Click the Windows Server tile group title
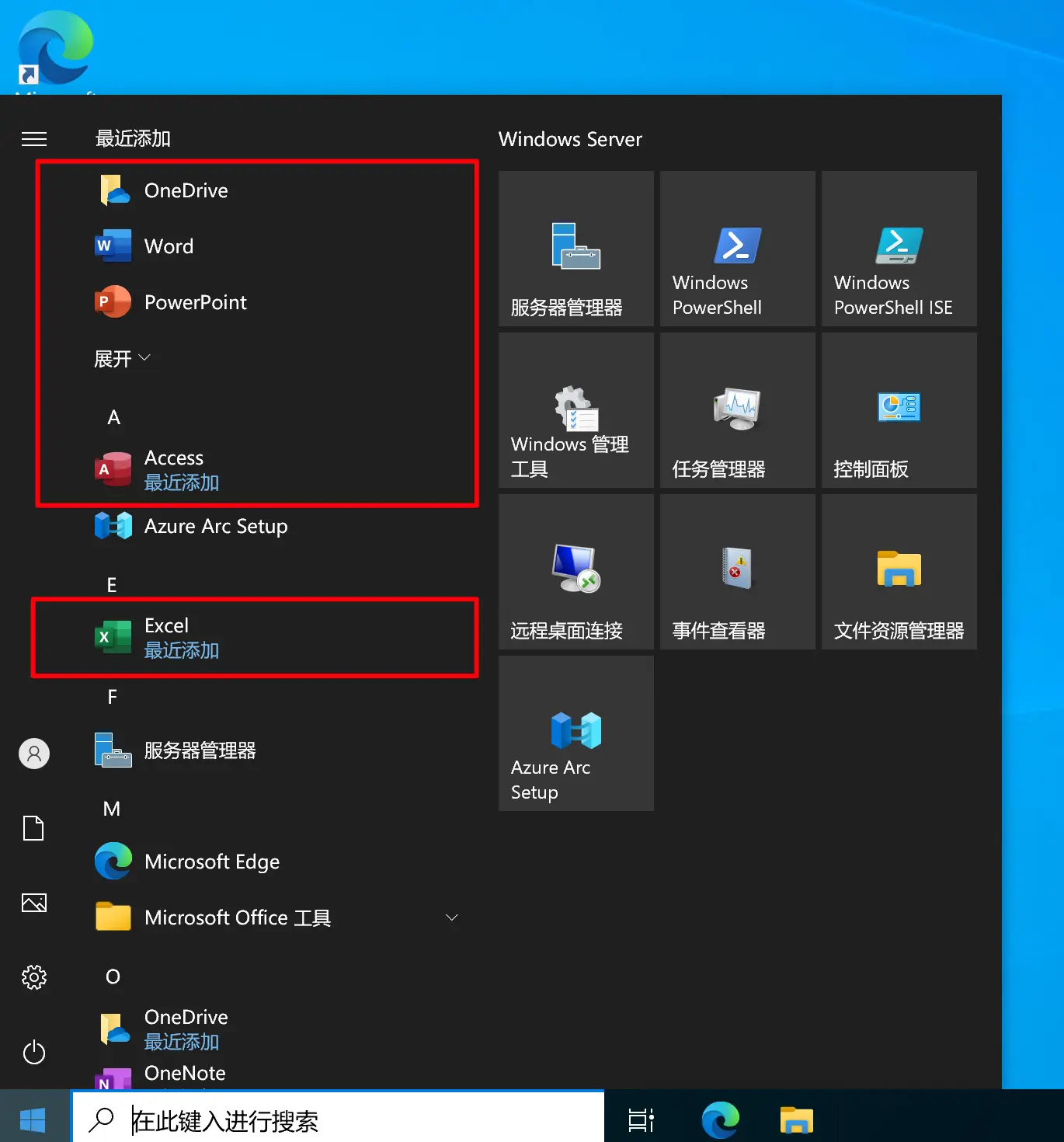1064x1142 pixels. tap(570, 139)
